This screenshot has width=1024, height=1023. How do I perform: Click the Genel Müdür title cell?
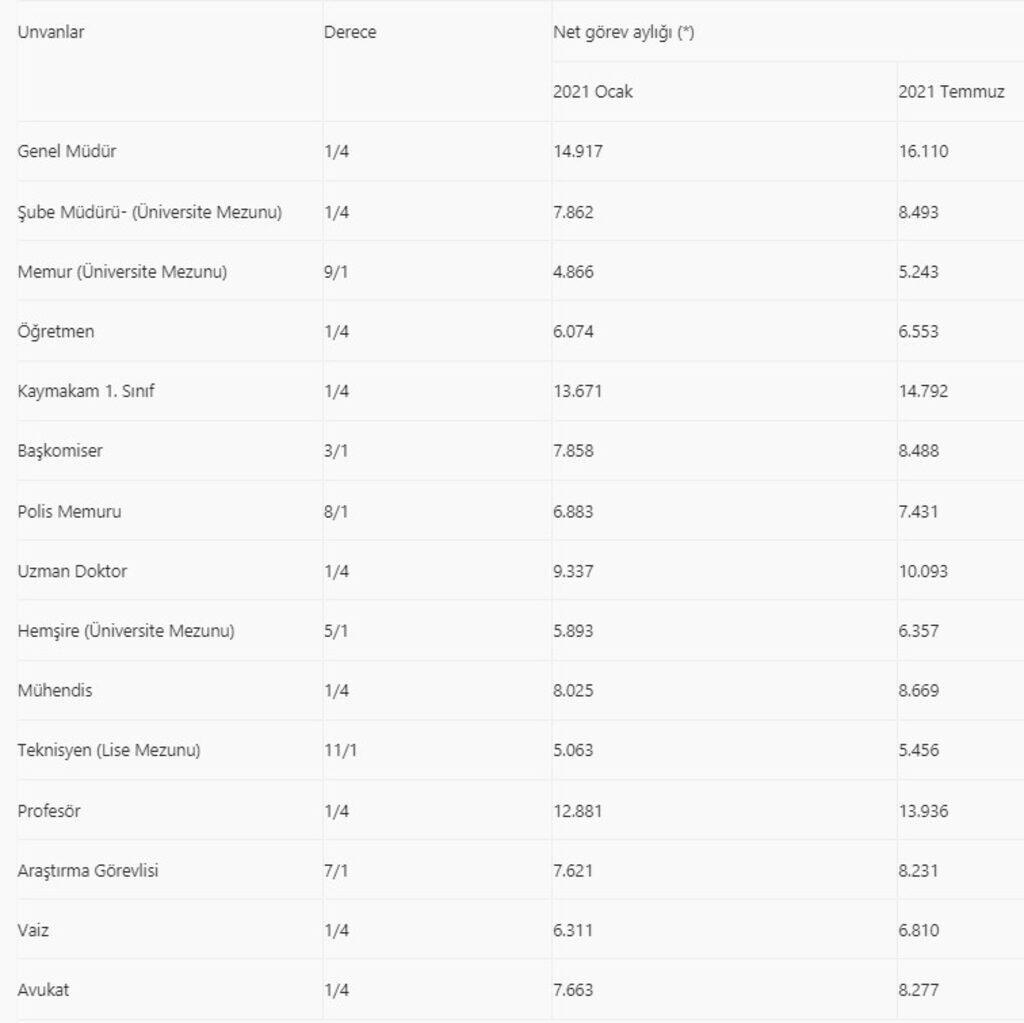pyautogui.click(x=67, y=152)
